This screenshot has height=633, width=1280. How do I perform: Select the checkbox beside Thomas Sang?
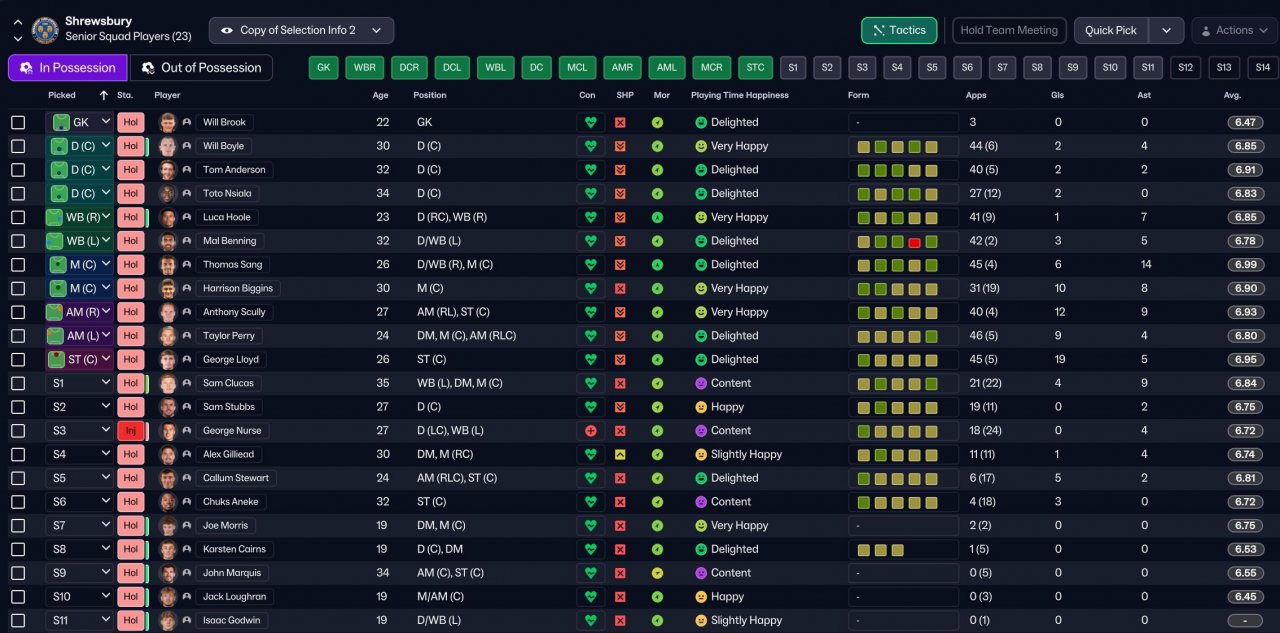tap(18, 265)
